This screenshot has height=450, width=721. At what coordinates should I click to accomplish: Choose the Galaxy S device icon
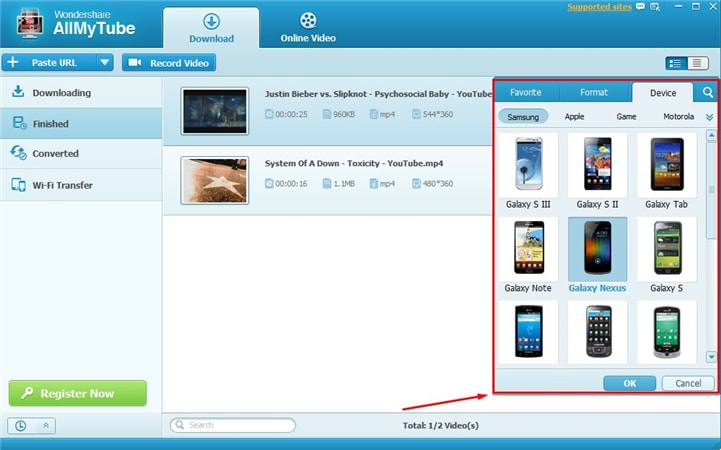click(x=667, y=249)
